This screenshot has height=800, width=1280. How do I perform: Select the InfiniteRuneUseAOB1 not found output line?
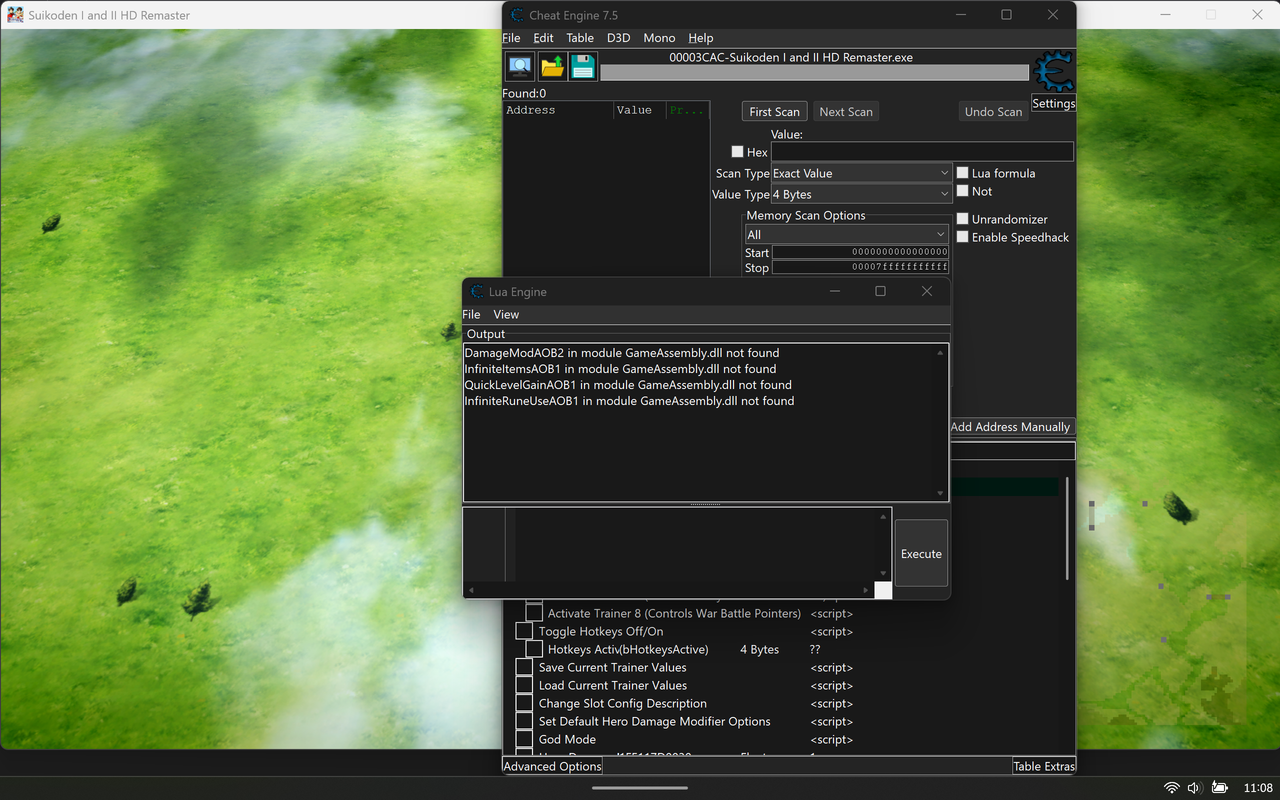coord(629,401)
